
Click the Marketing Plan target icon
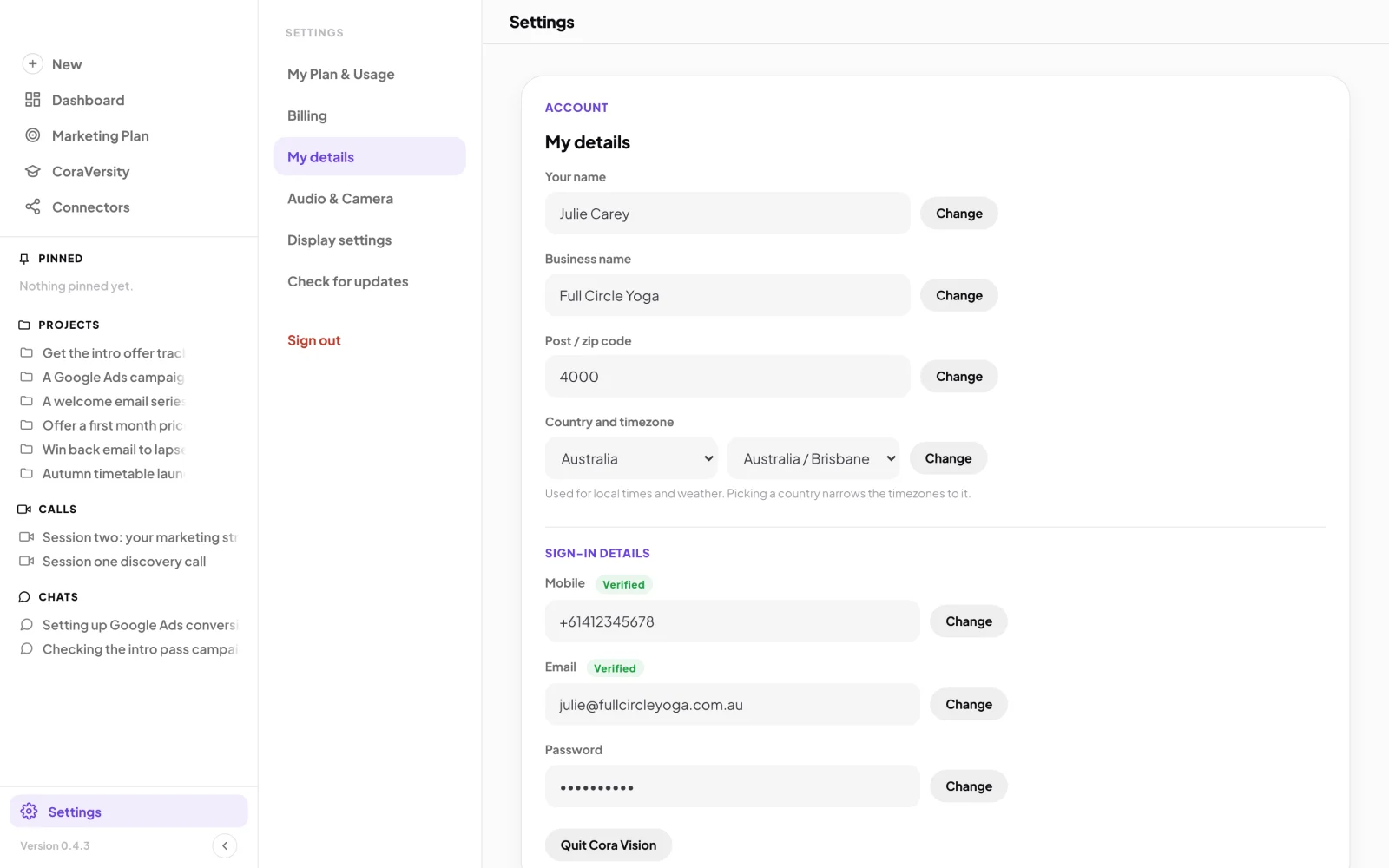33,135
